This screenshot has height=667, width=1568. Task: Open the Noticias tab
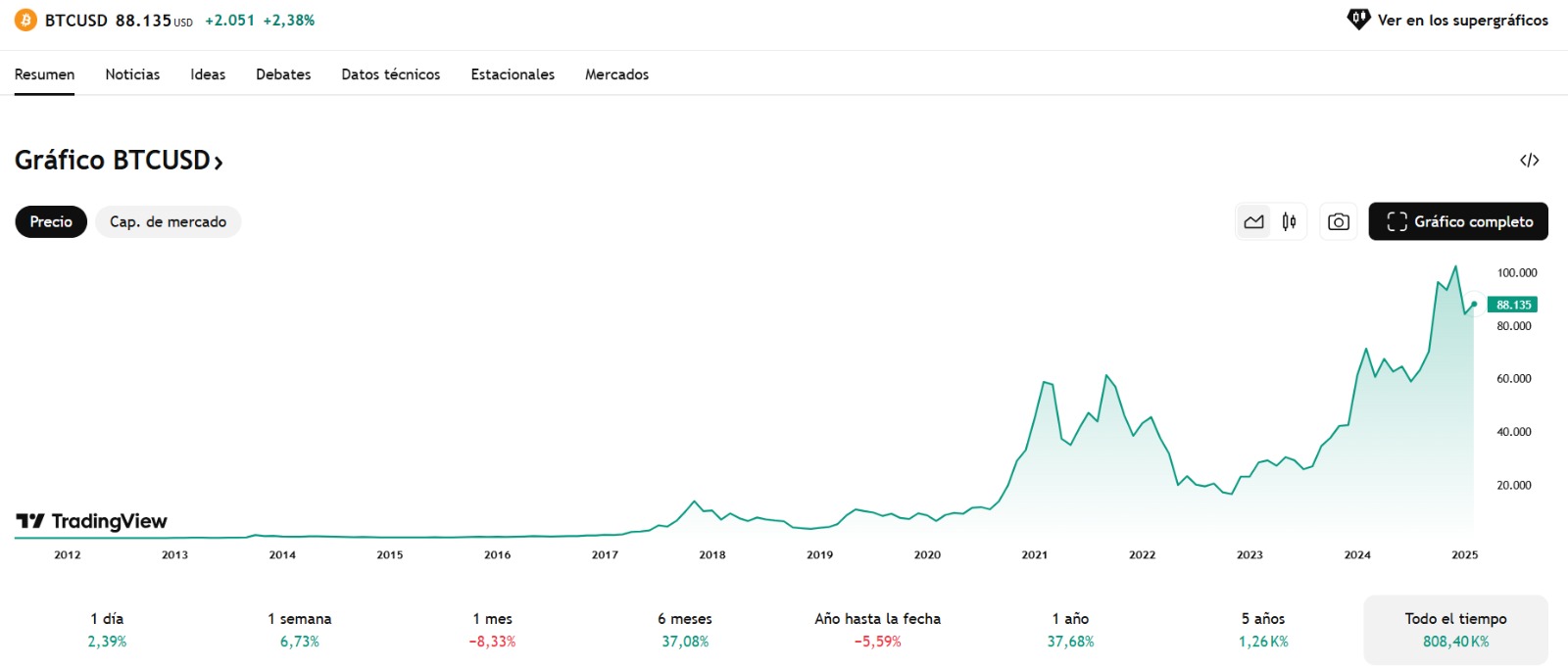pyautogui.click(x=132, y=74)
